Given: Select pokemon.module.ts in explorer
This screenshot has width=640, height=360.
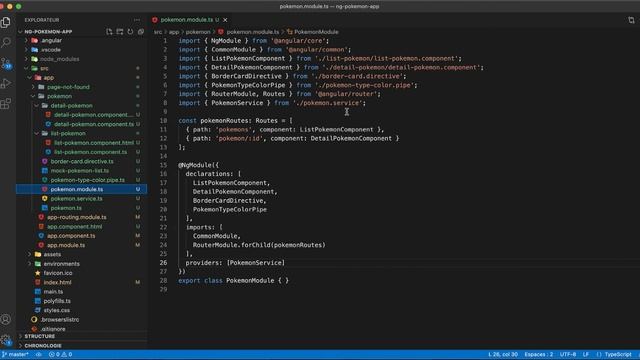Looking at the screenshot, I should tap(82, 189).
